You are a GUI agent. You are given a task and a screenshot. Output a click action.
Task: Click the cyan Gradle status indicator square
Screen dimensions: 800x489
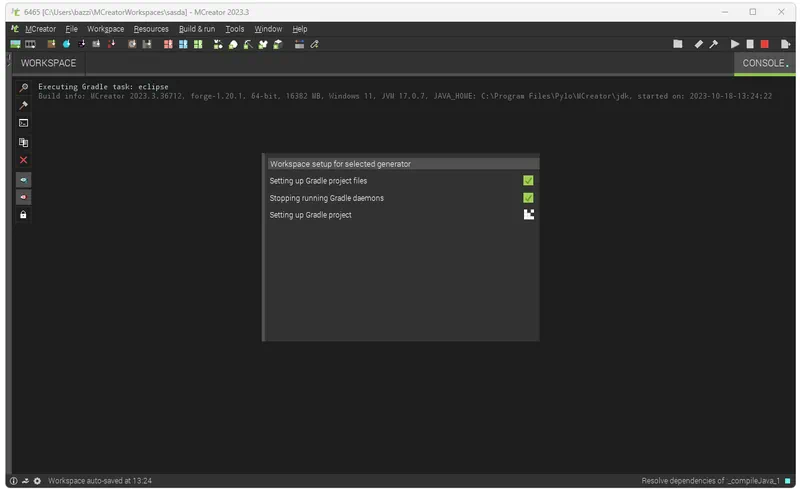(x=788, y=481)
